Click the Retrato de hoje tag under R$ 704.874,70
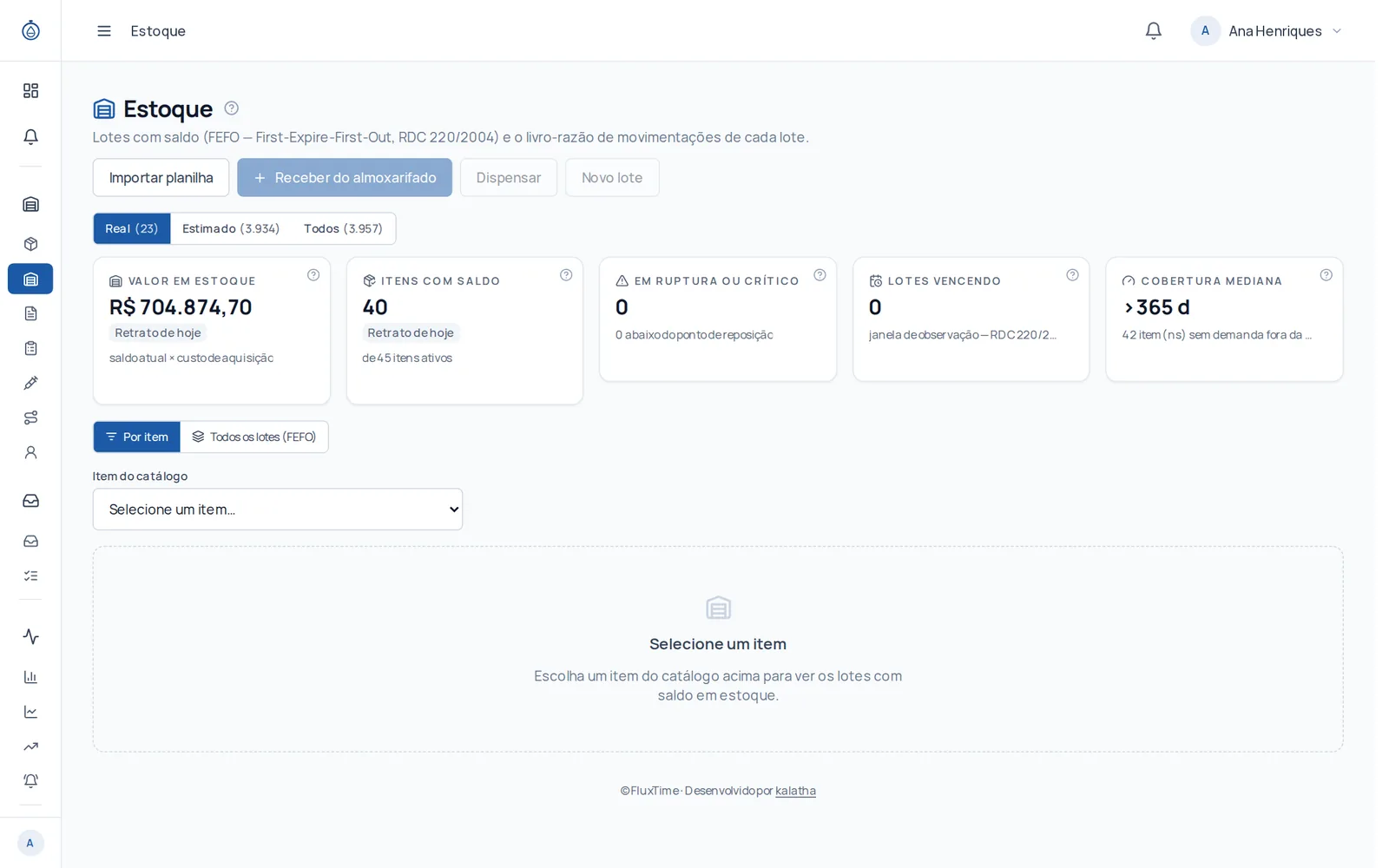 coord(158,332)
